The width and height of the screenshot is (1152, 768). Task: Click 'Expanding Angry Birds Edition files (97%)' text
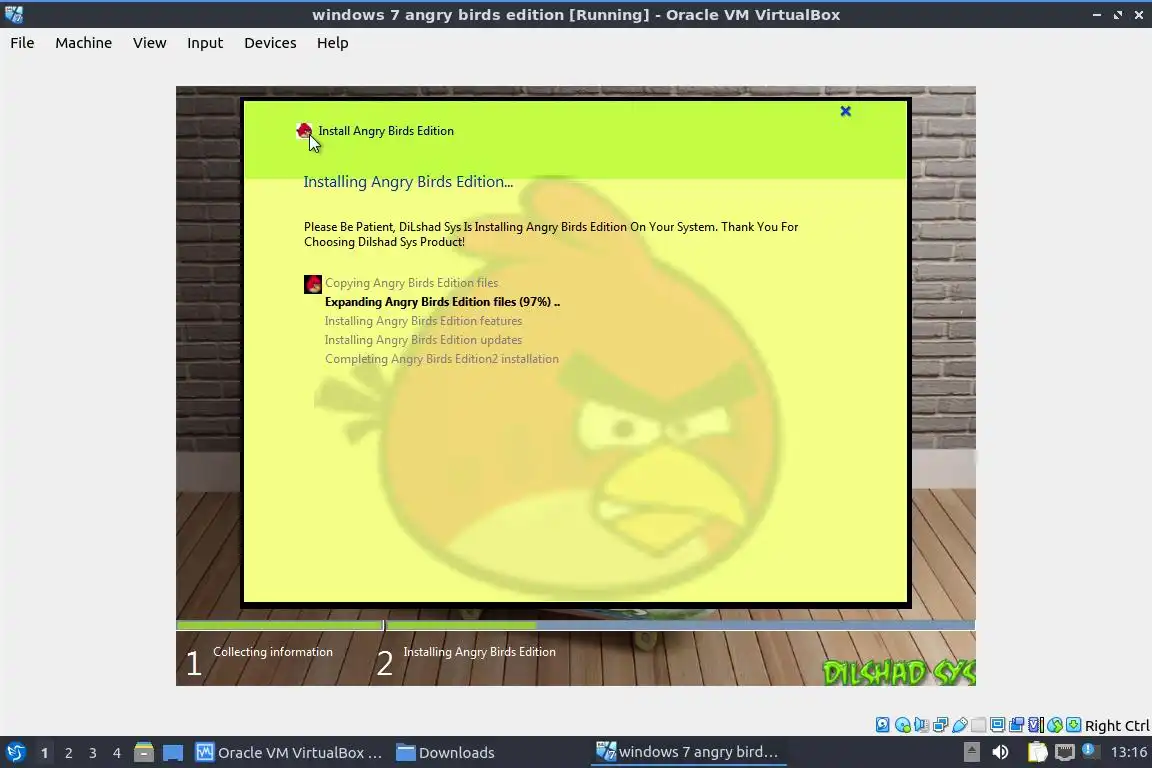click(x=442, y=302)
